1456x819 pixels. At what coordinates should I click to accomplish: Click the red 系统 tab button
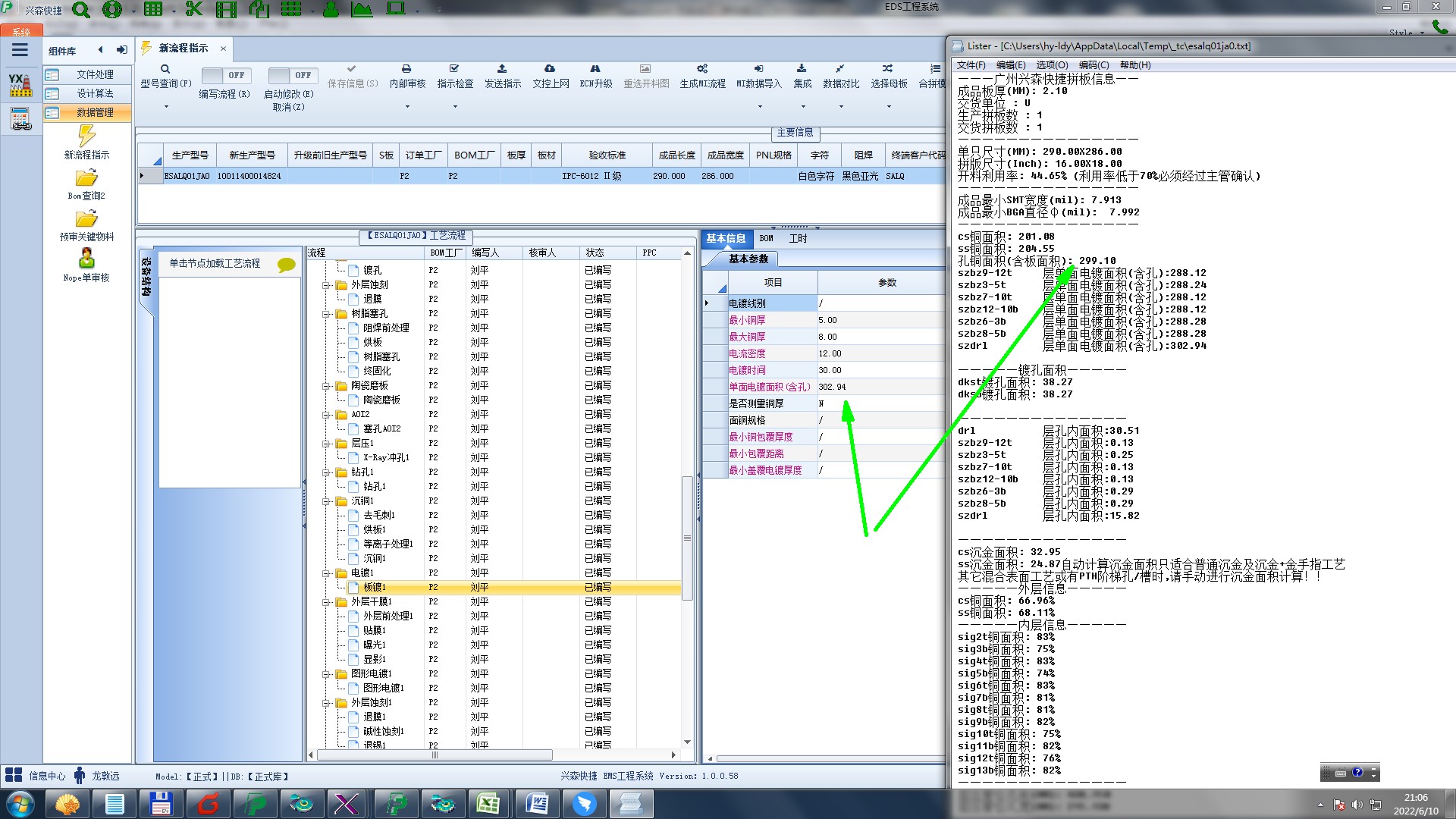(21, 31)
